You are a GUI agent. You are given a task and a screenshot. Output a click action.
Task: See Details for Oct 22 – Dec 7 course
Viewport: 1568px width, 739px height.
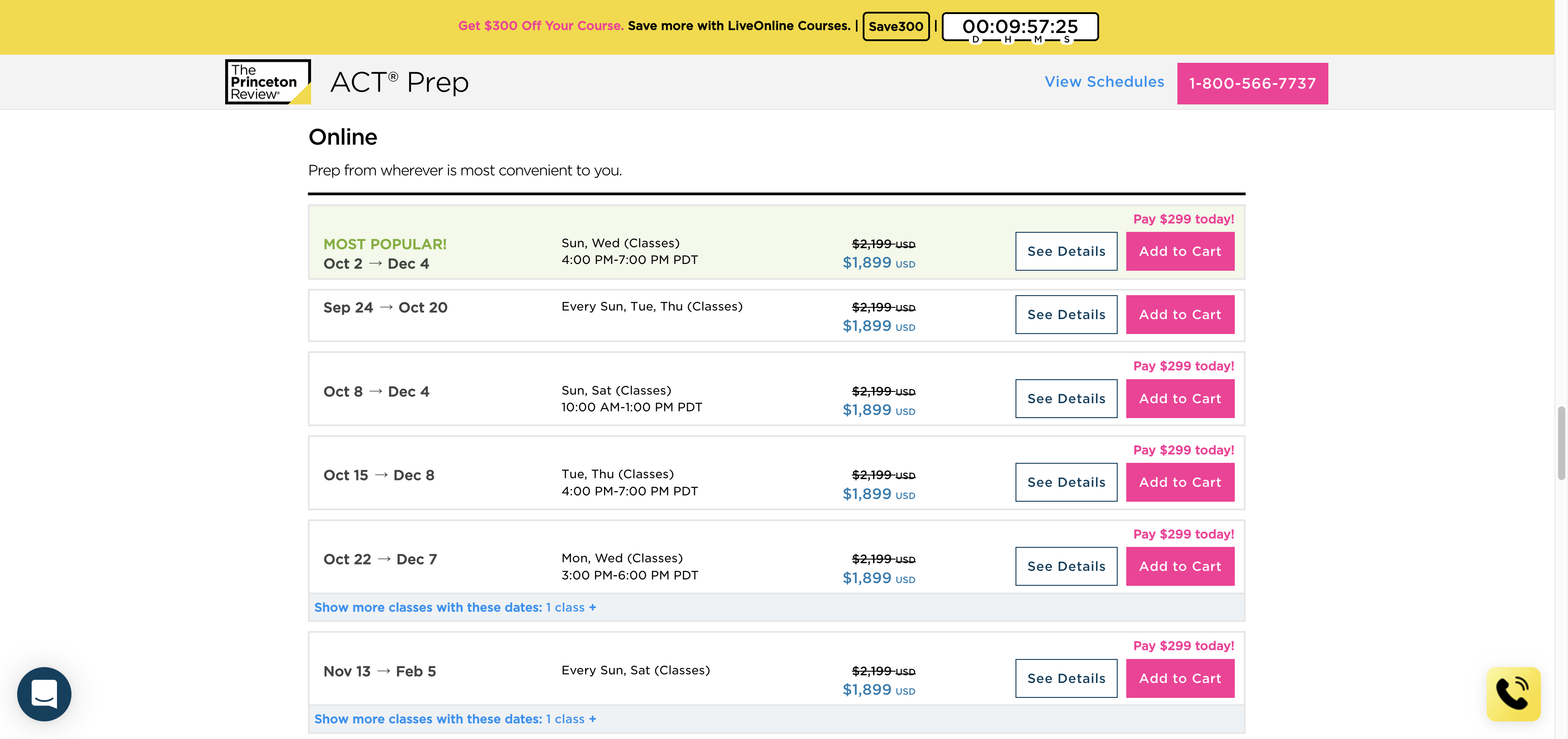1066,566
